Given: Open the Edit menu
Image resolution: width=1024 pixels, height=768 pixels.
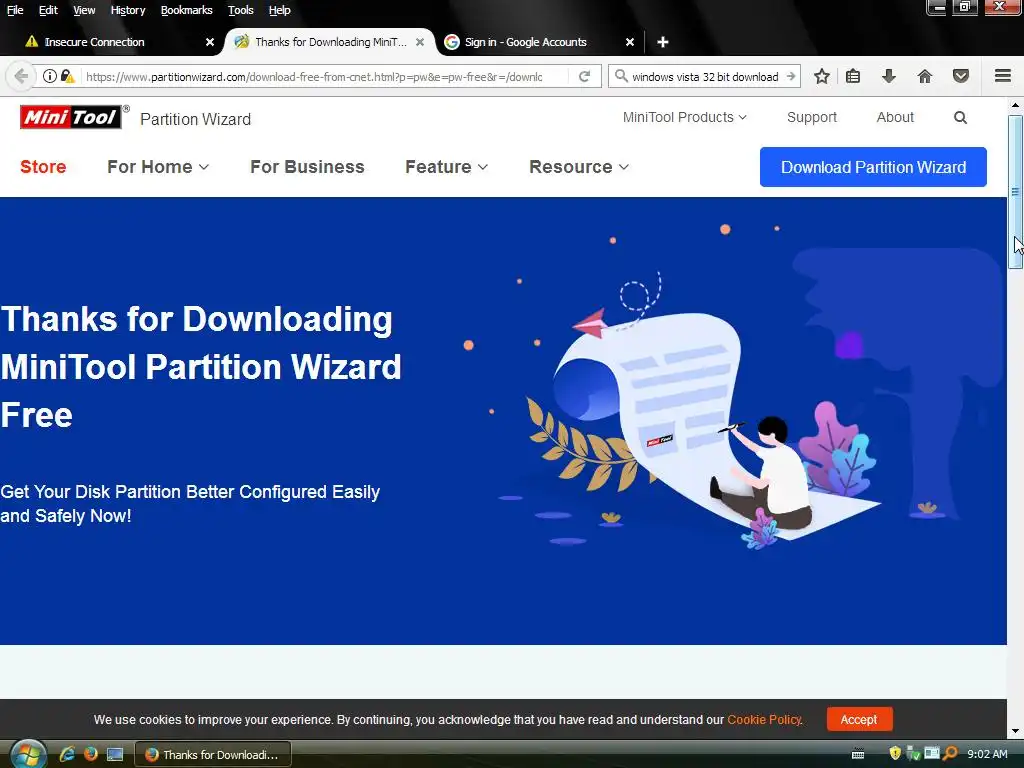Looking at the screenshot, I should [x=48, y=10].
